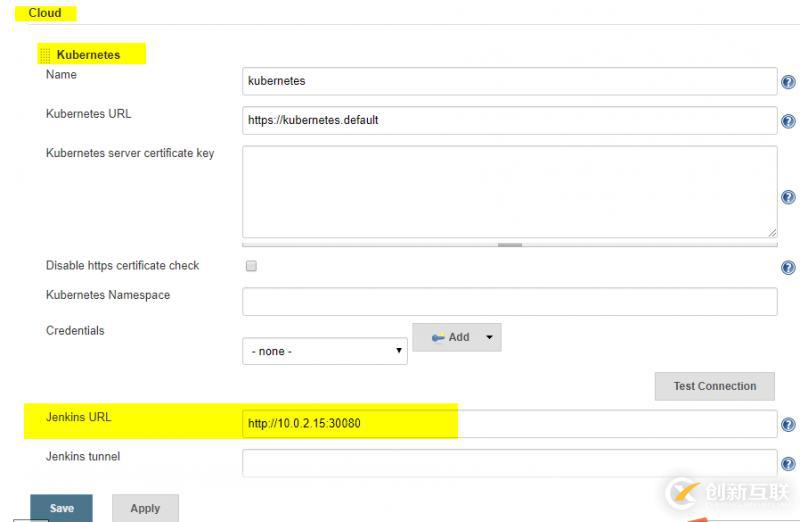Click the textarea corner resize grip
The image size is (800, 522).
tap(772, 233)
